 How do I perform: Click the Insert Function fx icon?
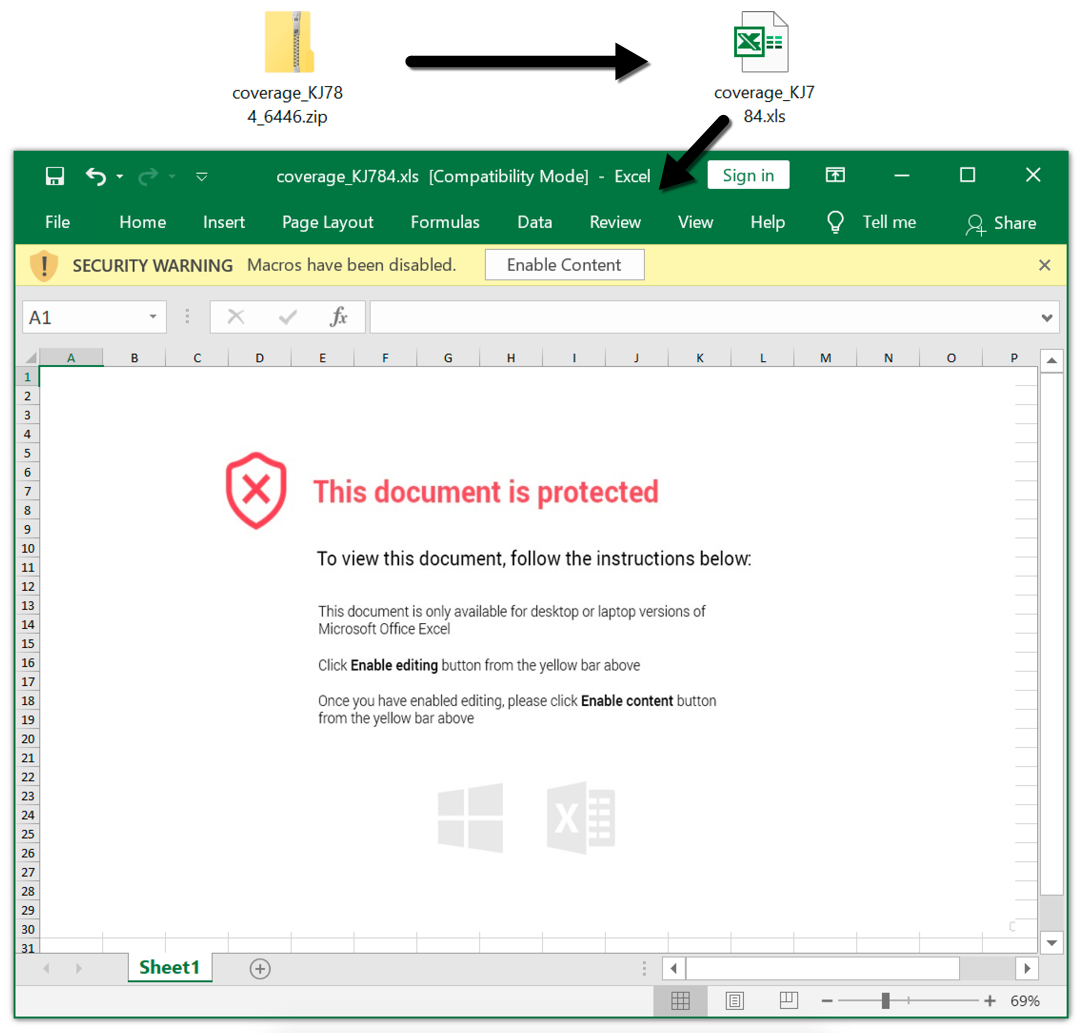[338, 317]
